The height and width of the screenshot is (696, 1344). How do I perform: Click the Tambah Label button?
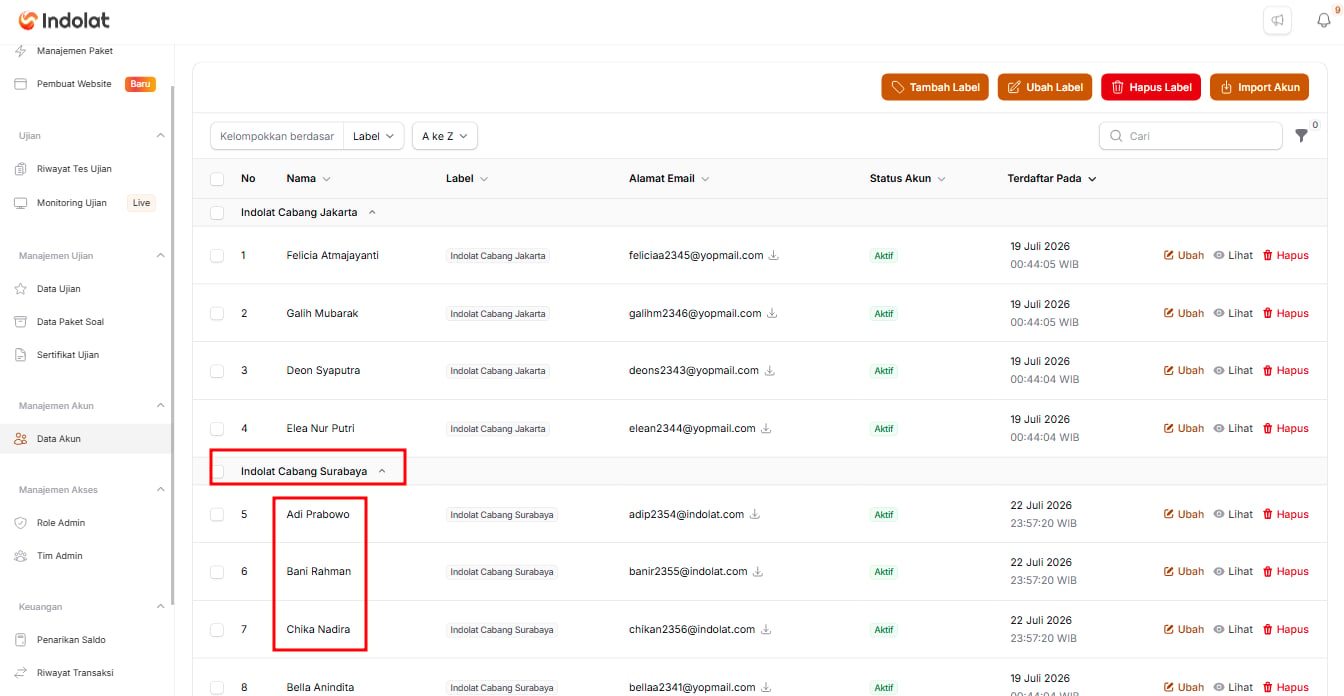coord(935,87)
